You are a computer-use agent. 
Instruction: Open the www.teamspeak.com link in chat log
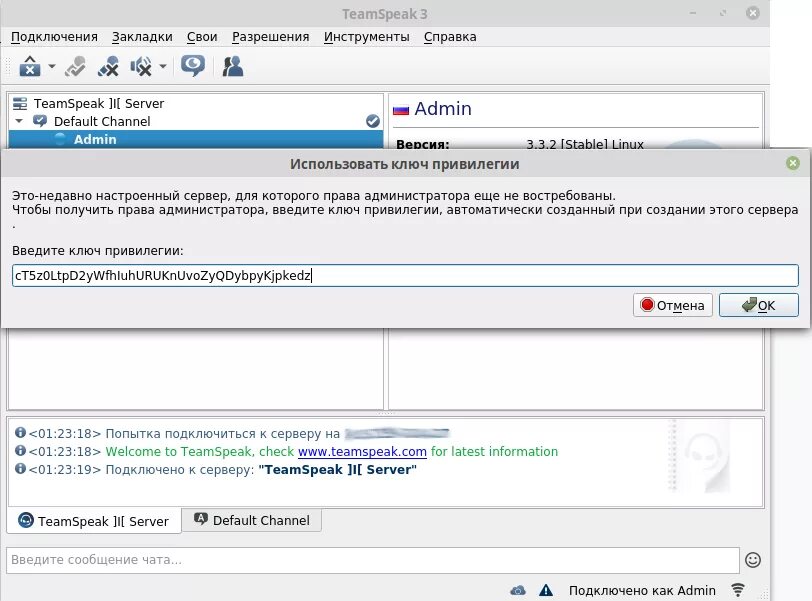click(x=362, y=451)
